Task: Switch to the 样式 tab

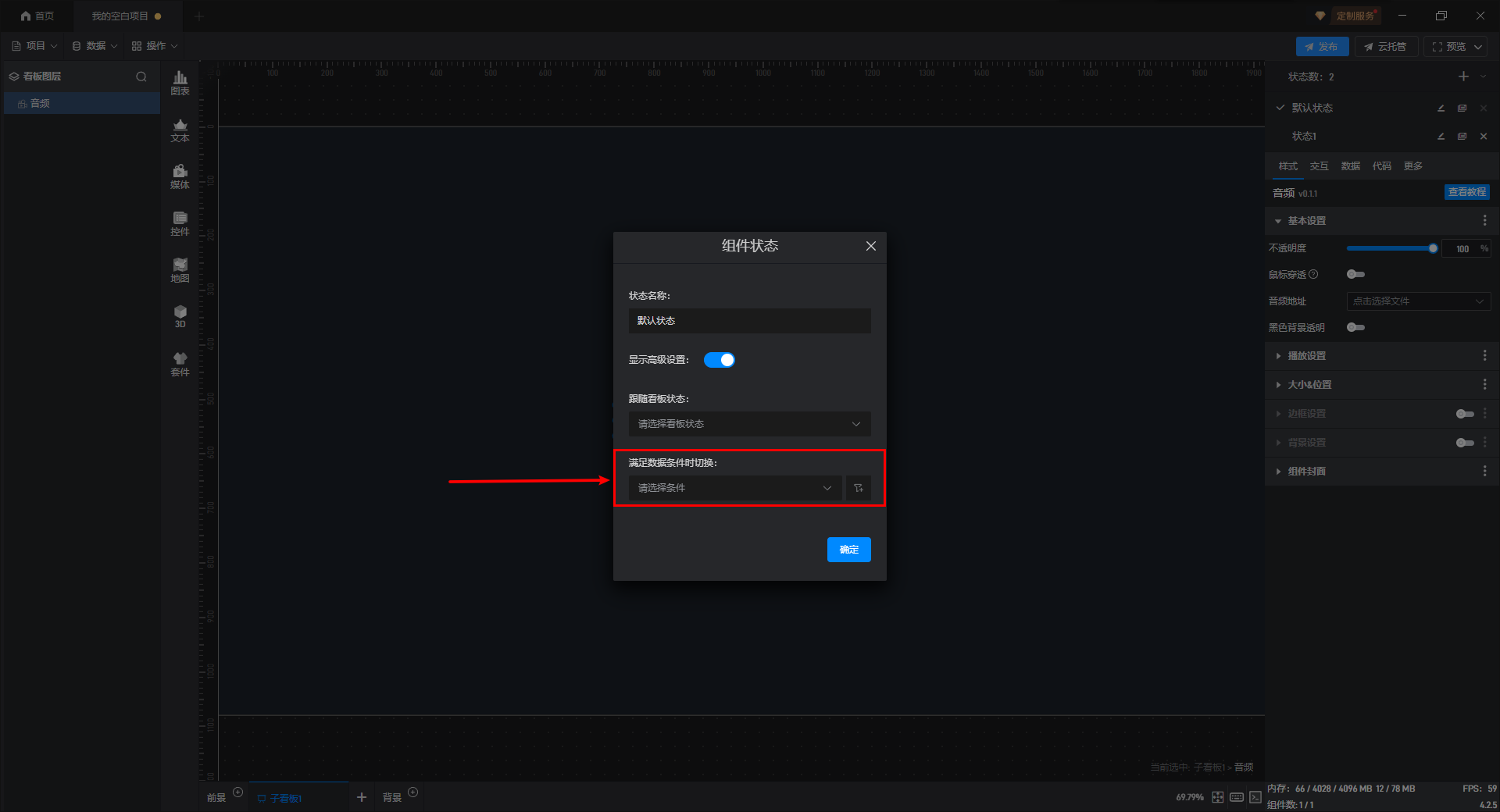Action: (x=1288, y=166)
